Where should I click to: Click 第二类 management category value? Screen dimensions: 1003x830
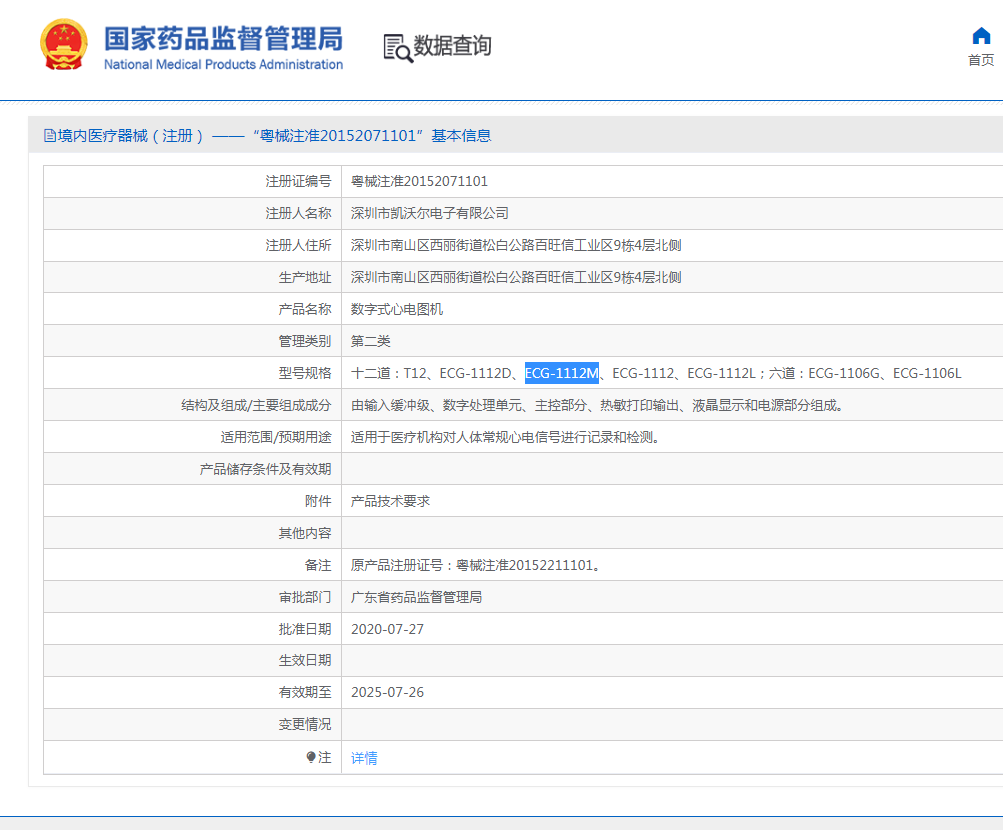tap(370, 341)
